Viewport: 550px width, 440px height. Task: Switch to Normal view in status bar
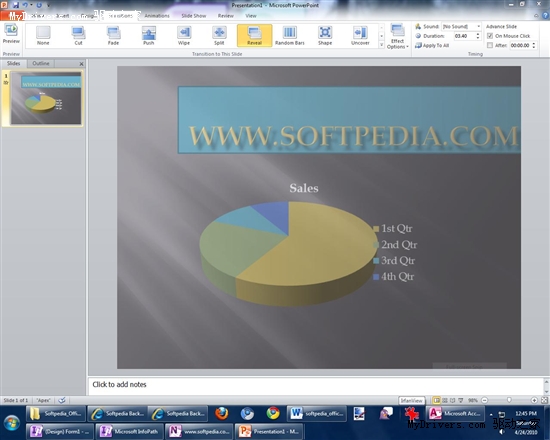tap(436, 400)
